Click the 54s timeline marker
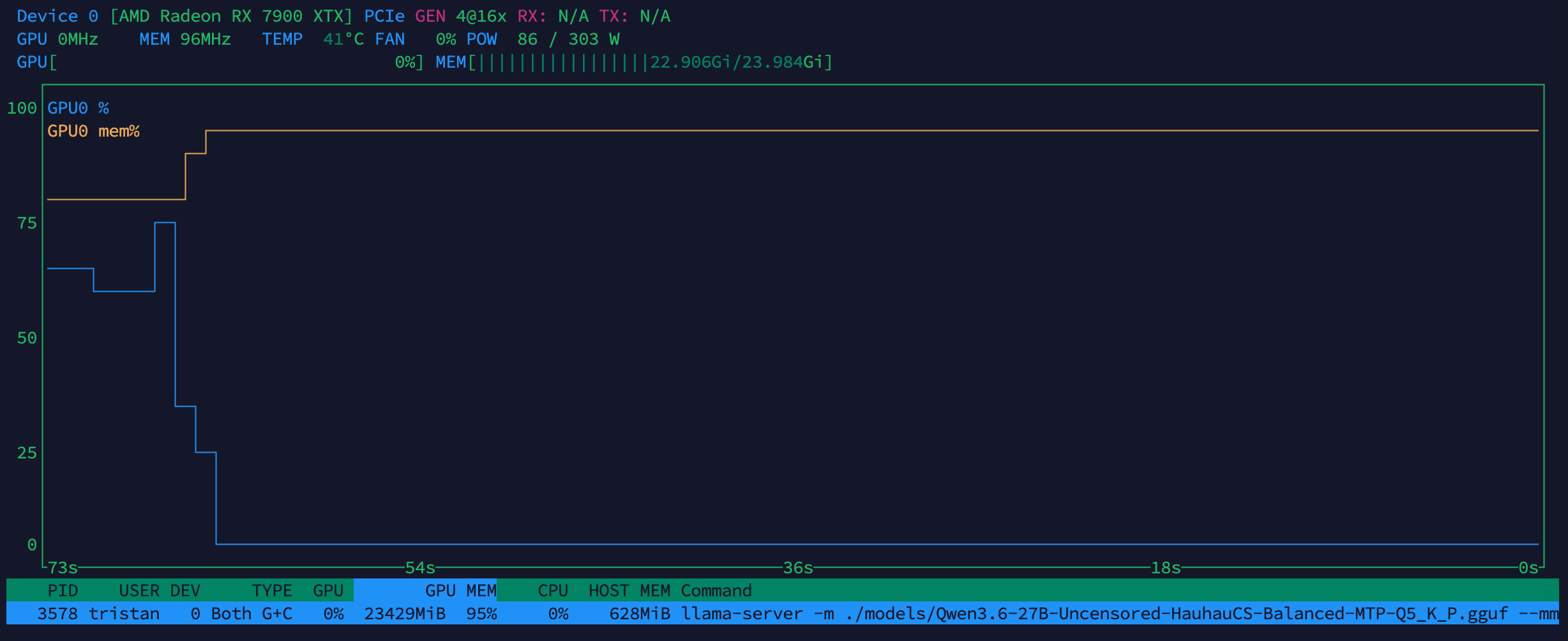The image size is (1568, 641). pyautogui.click(x=420, y=568)
